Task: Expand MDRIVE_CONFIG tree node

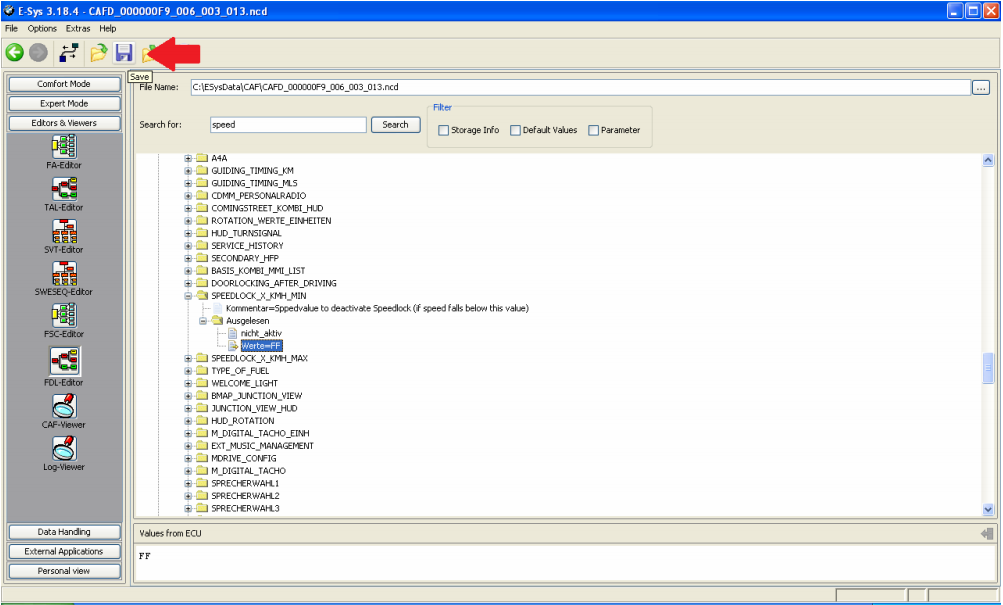Action: (188, 459)
